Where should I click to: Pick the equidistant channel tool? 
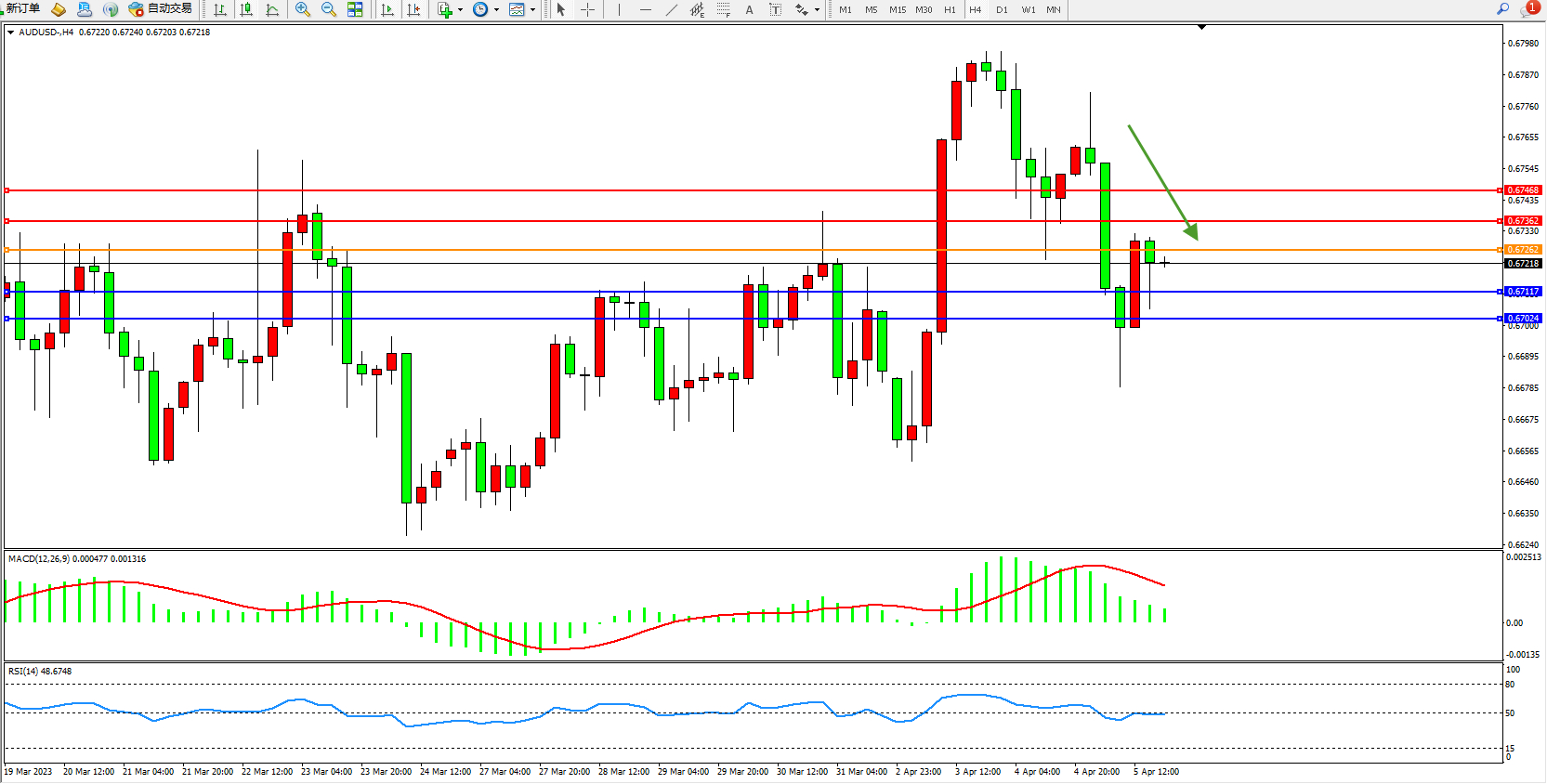(697, 9)
